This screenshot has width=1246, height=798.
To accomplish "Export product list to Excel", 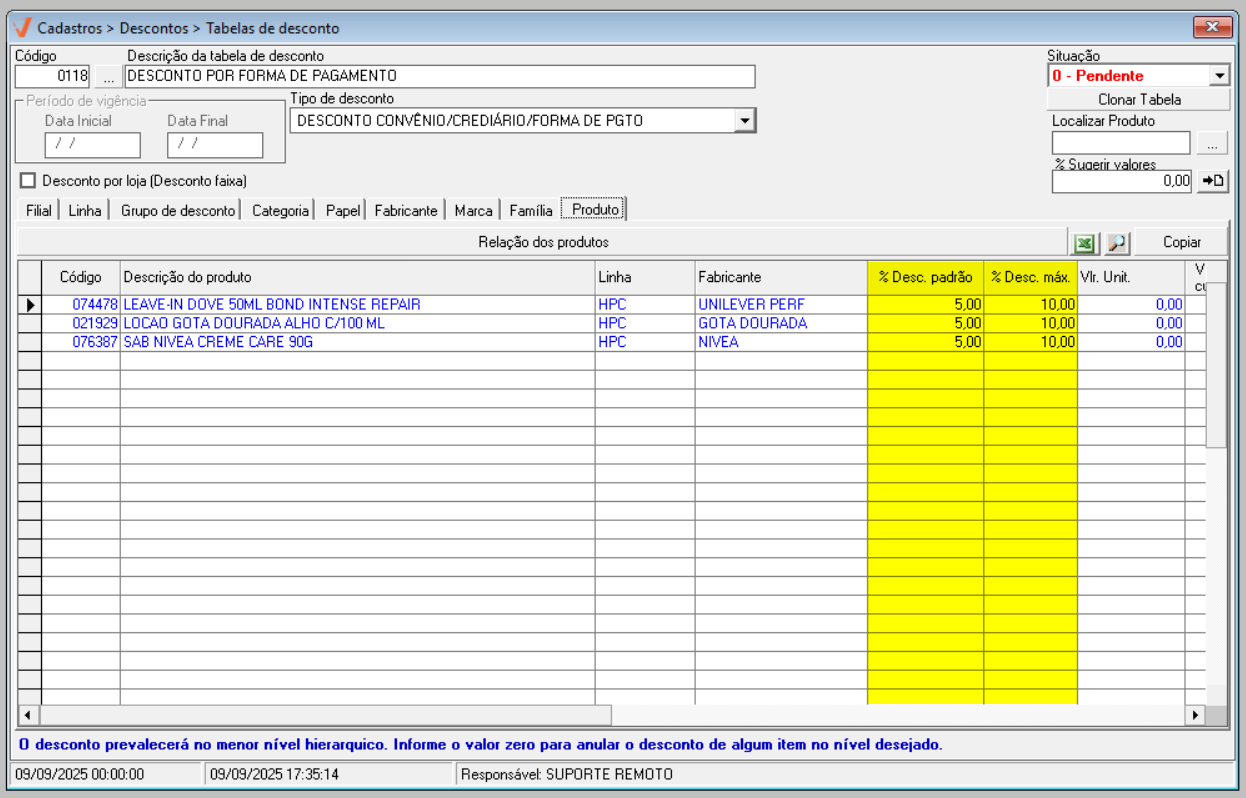I will tap(1084, 243).
